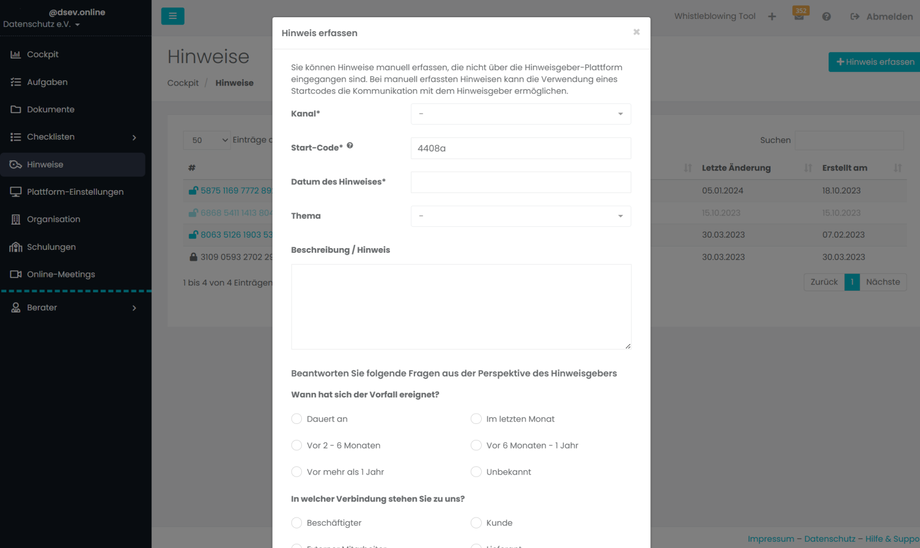Screen dimensions: 920x548
Task: Click the plus icon beside Whistleblowing Tool
Action: [772, 17]
